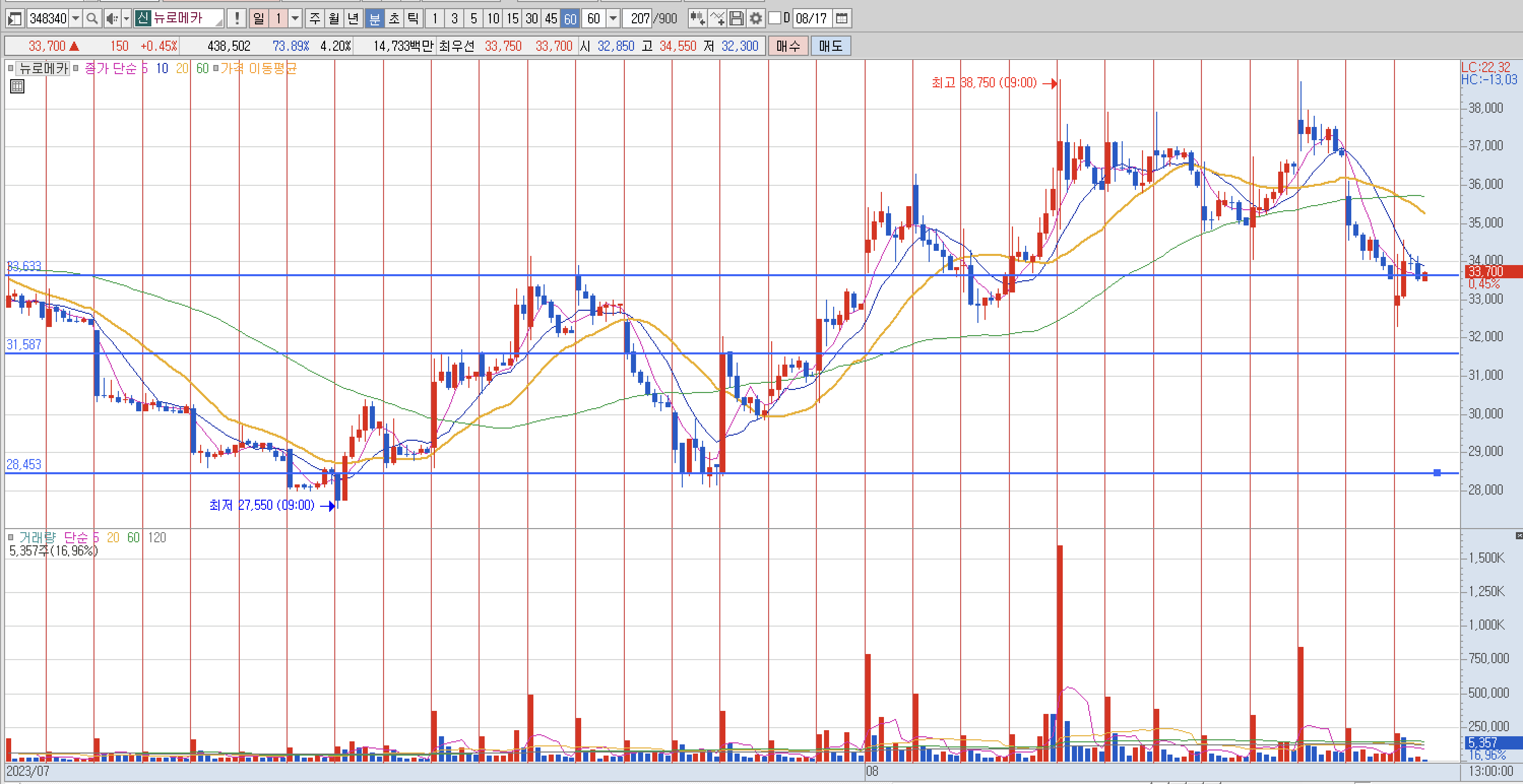1523x784 pixels.
Task: Click the exclamation mark info icon
Action: 237,18
